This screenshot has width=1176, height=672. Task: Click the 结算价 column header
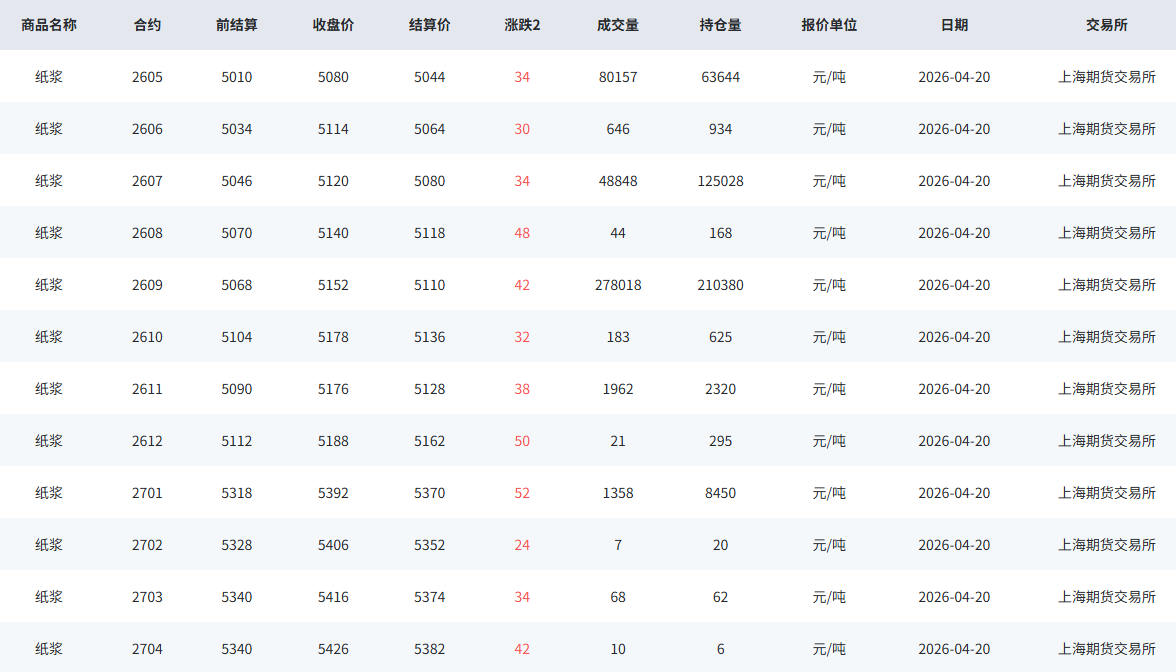[430, 25]
